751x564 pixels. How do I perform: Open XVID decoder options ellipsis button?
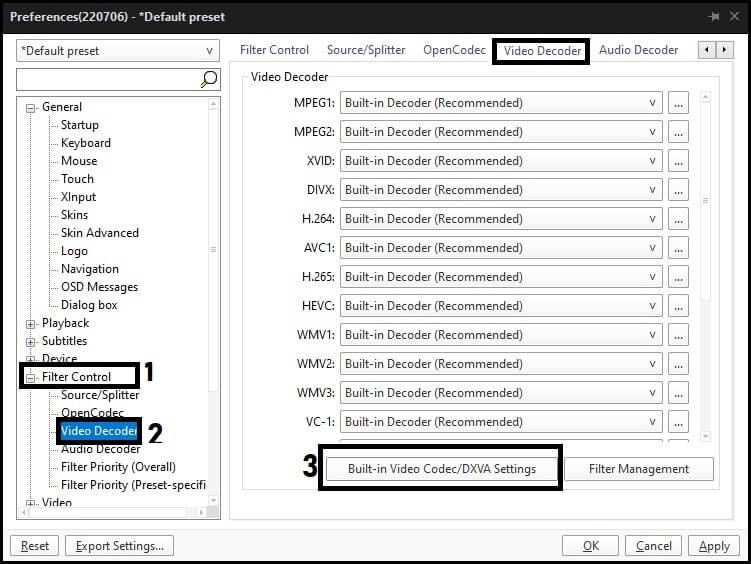[x=678, y=161]
